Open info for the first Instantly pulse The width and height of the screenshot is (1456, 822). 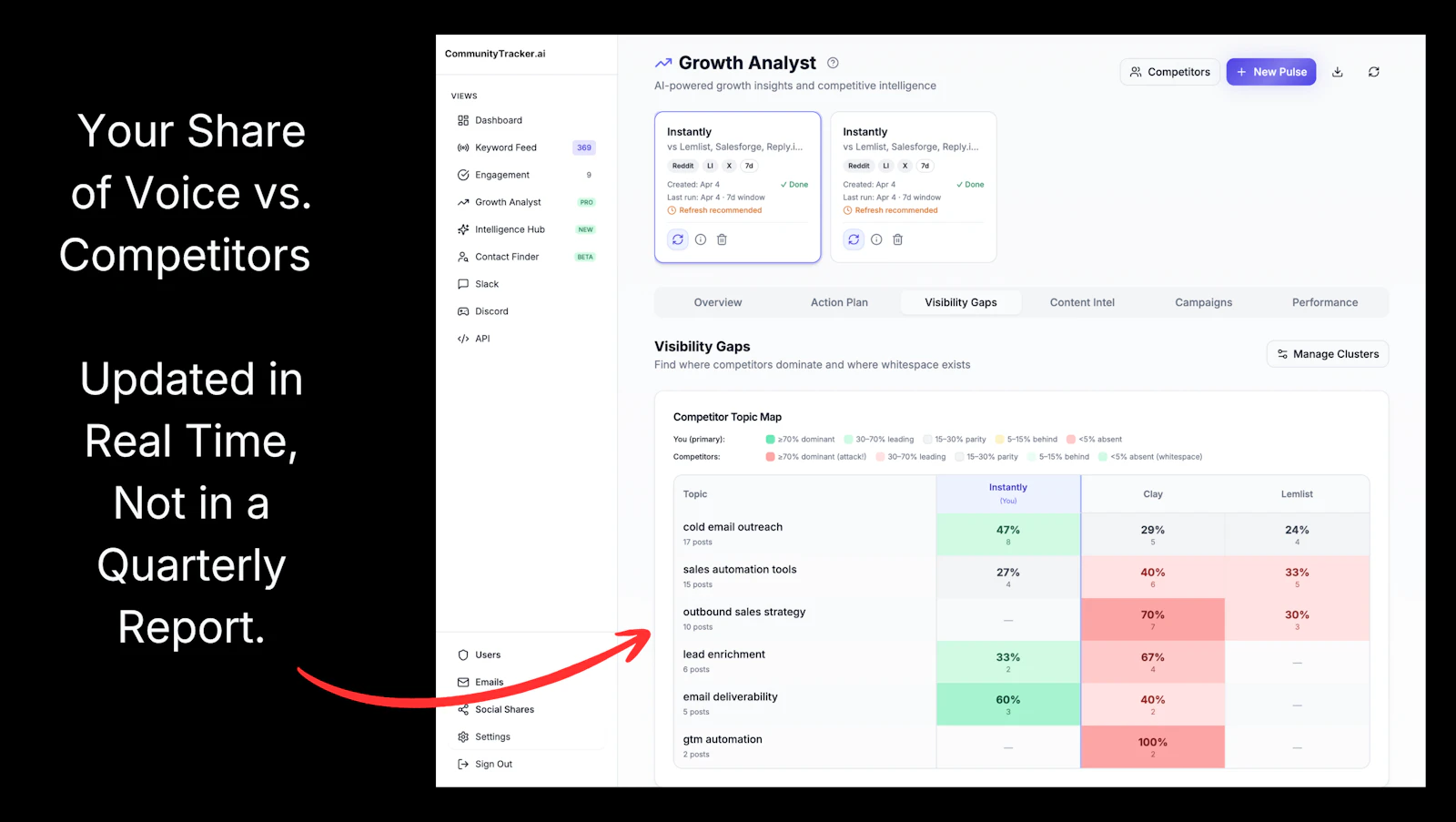pyautogui.click(x=699, y=238)
